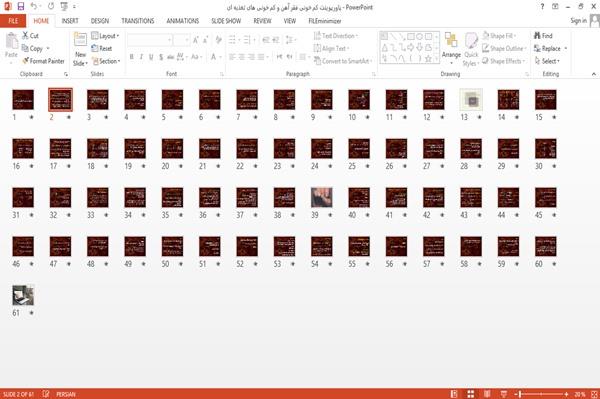Screen dimensions: 600x399
Task: Click the PERSIAN language indicator
Action: coord(66,394)
